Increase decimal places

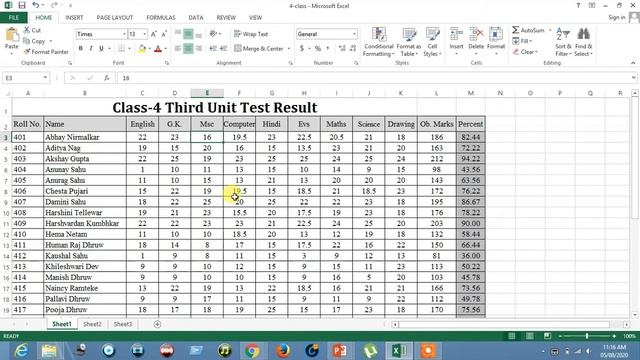[342, 49]
